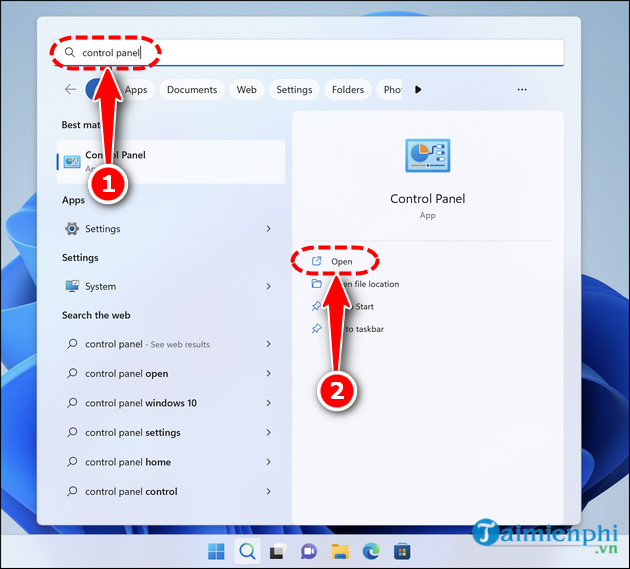Click Open in the Control Panel preview
This screenshot has width=630, height=569.
342,262
